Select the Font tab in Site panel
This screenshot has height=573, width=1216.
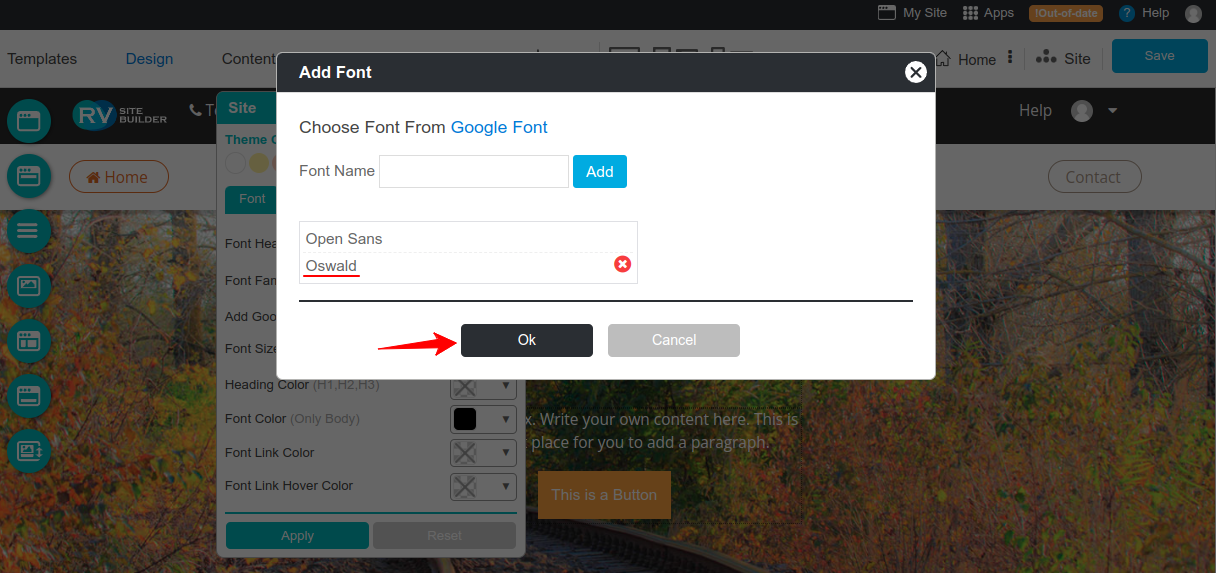coord(252,199)
